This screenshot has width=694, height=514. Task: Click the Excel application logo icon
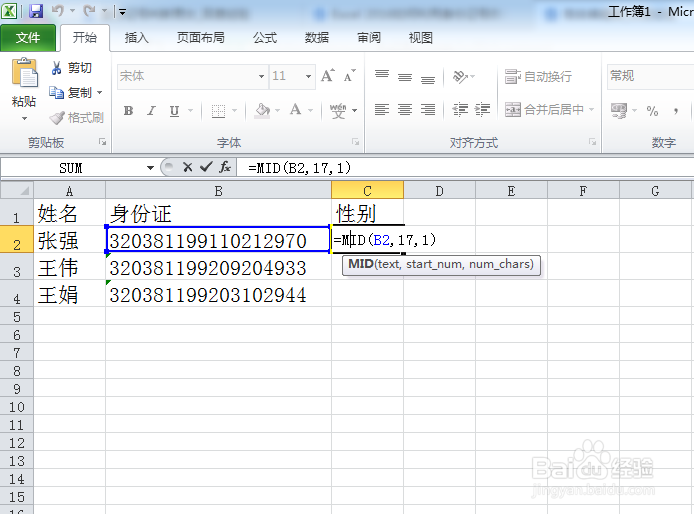click(9, 11)
